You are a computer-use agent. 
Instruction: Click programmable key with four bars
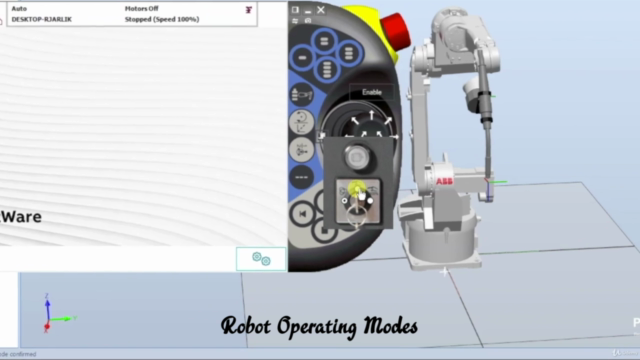327,69
